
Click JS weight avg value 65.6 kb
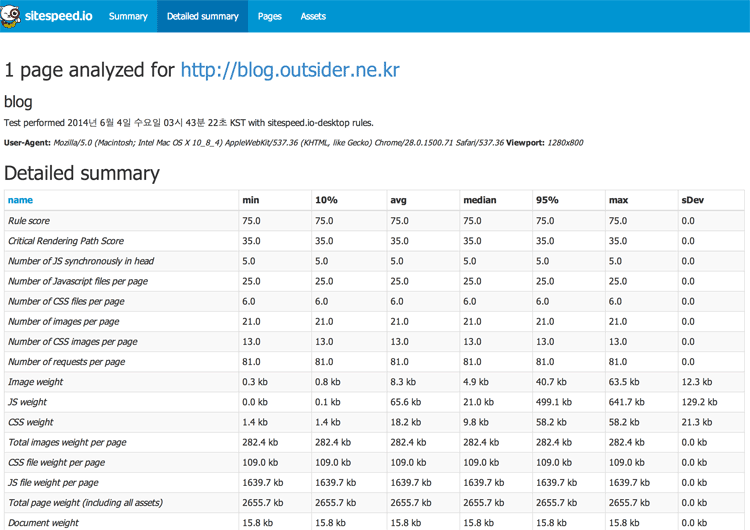click(x=405, y=401)
